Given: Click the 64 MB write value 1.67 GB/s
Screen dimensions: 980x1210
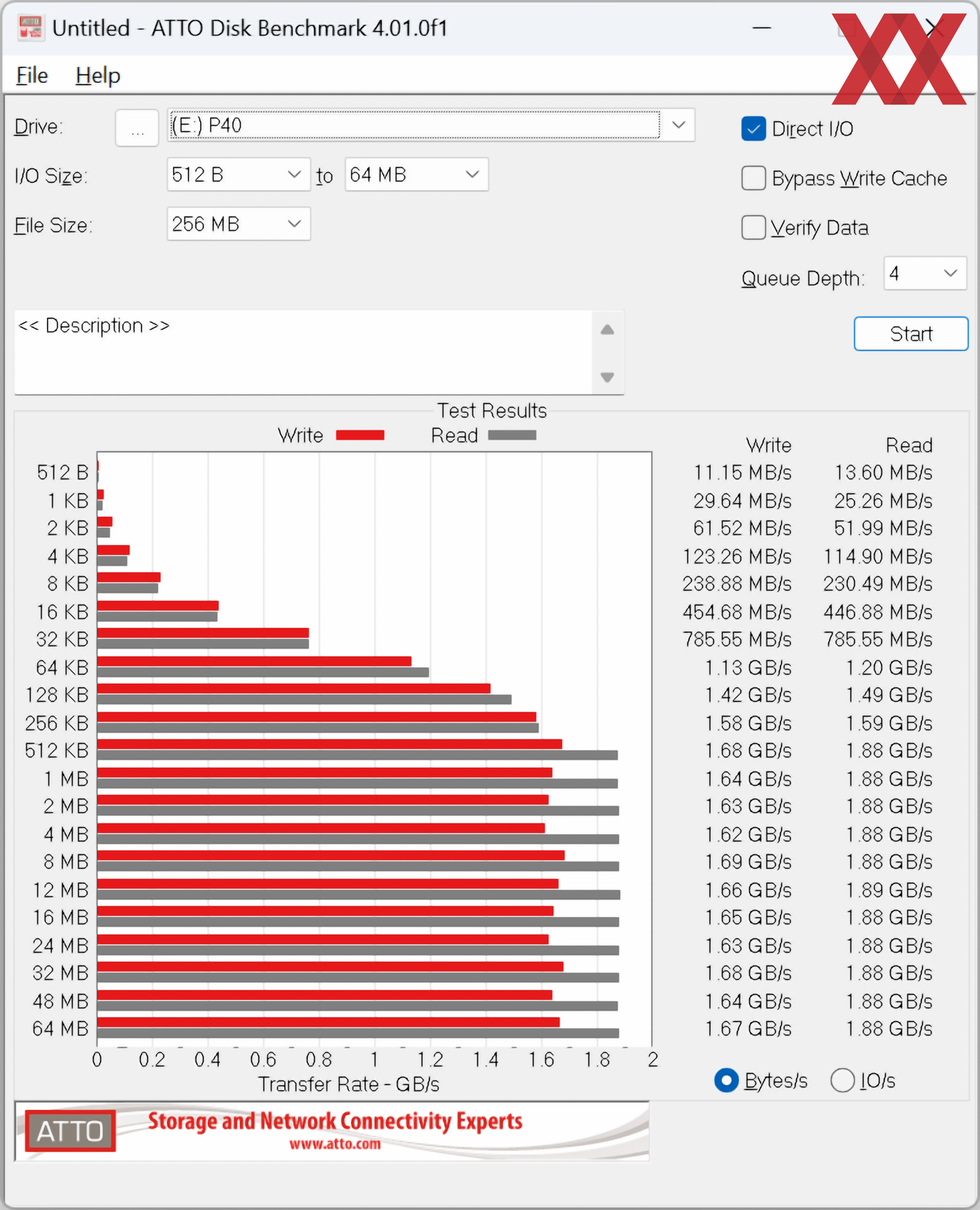Looking at the screenshot, I should pos(748,1029).
